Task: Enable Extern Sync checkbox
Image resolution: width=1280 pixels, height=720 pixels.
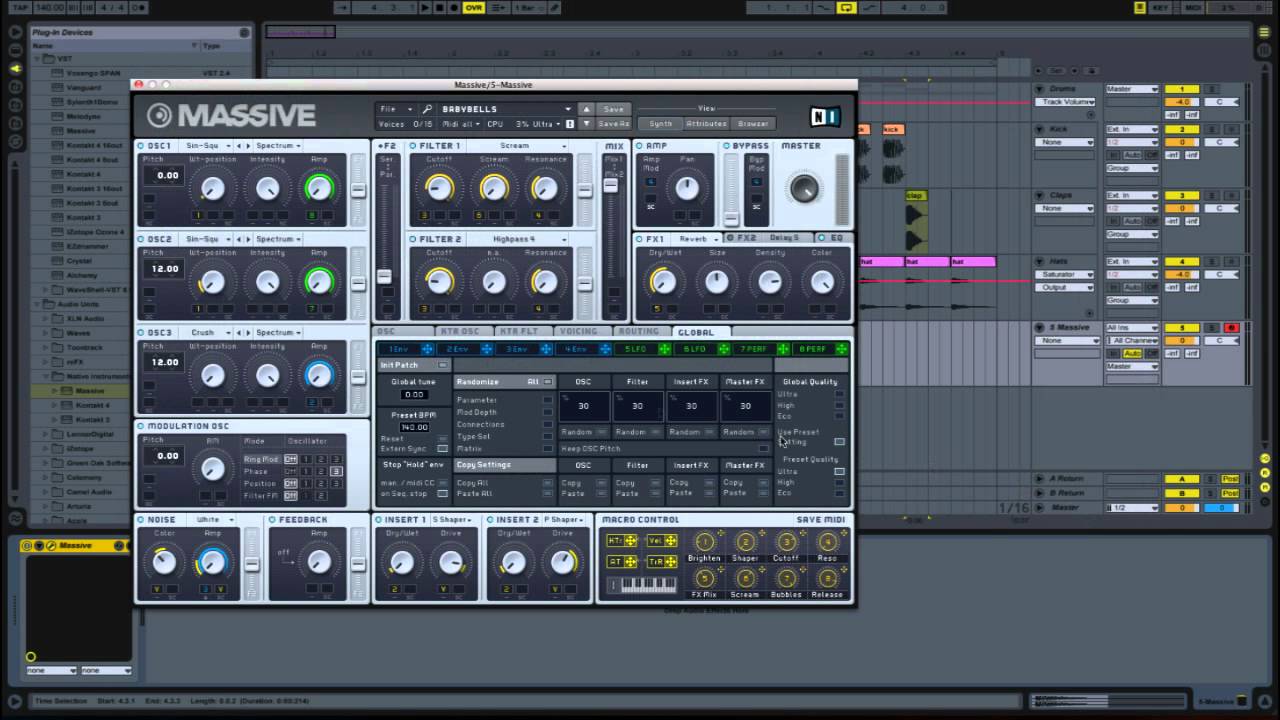Action: point(442,449)
